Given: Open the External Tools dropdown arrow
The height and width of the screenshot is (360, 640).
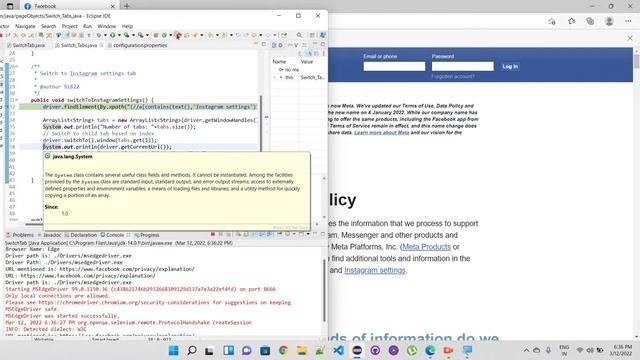Looking at the screenshot, I should pyautogui.click(x=147, y=36).
